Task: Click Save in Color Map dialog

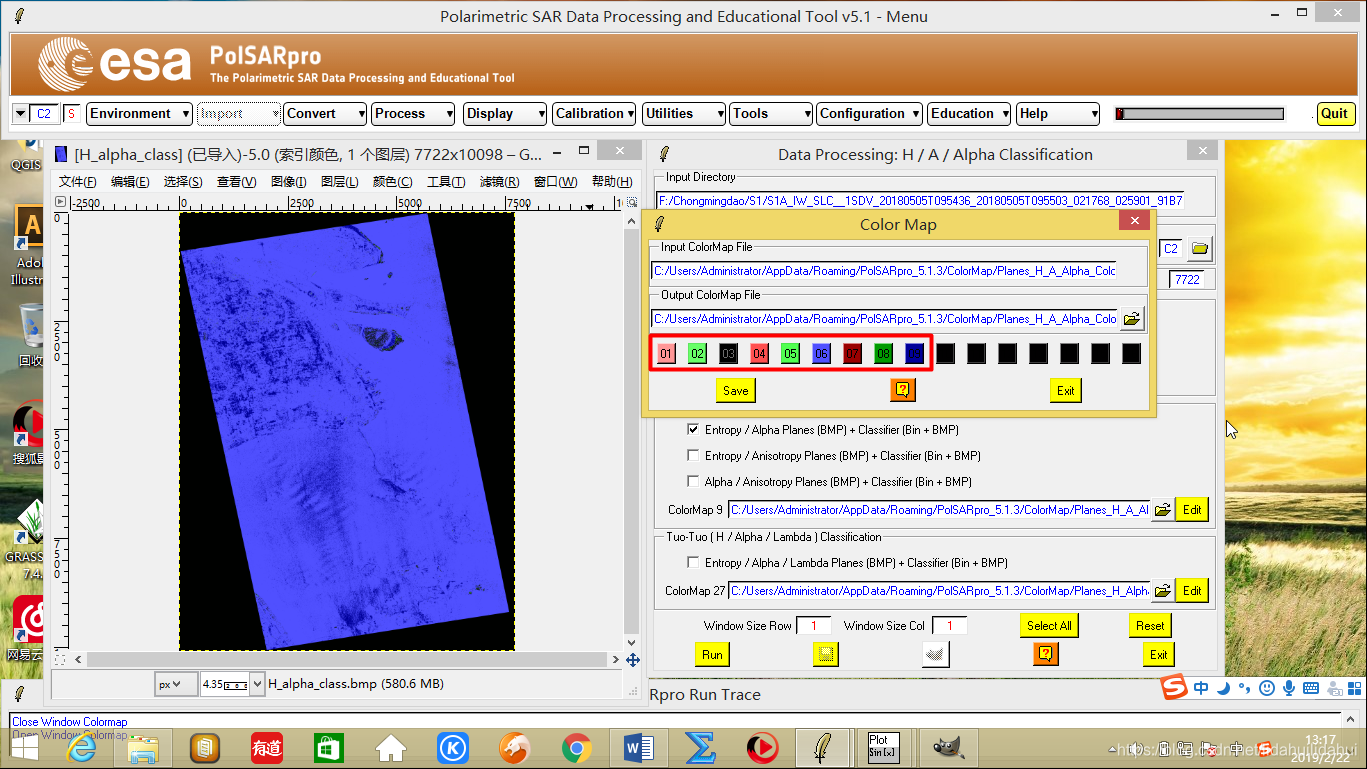Action: [x=735, y=390]
